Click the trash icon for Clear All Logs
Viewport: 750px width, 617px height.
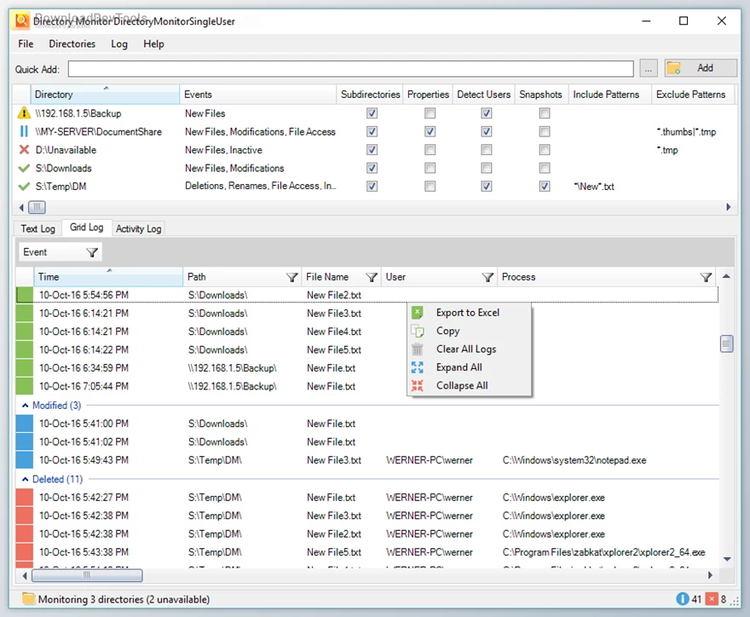coord(418,349)
